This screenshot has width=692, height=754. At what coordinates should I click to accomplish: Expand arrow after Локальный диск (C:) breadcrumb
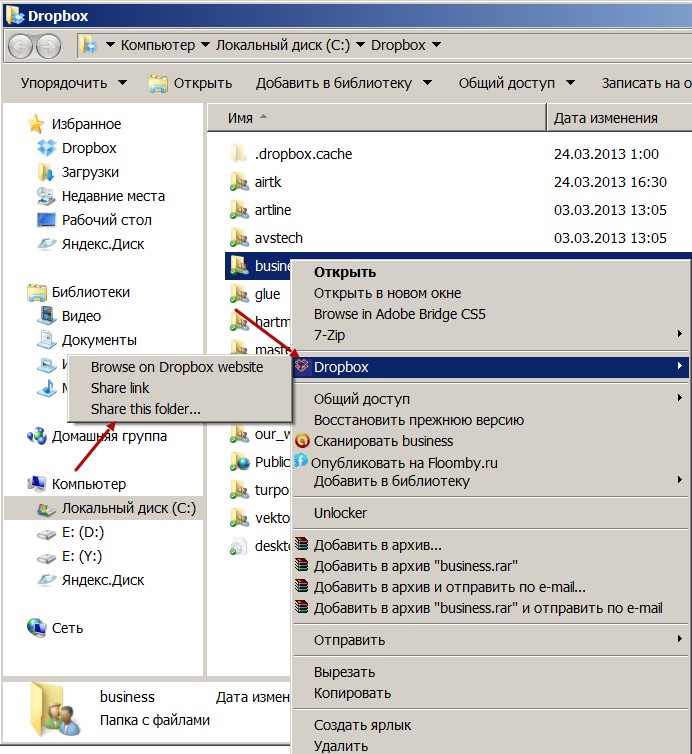coord(360,45)
